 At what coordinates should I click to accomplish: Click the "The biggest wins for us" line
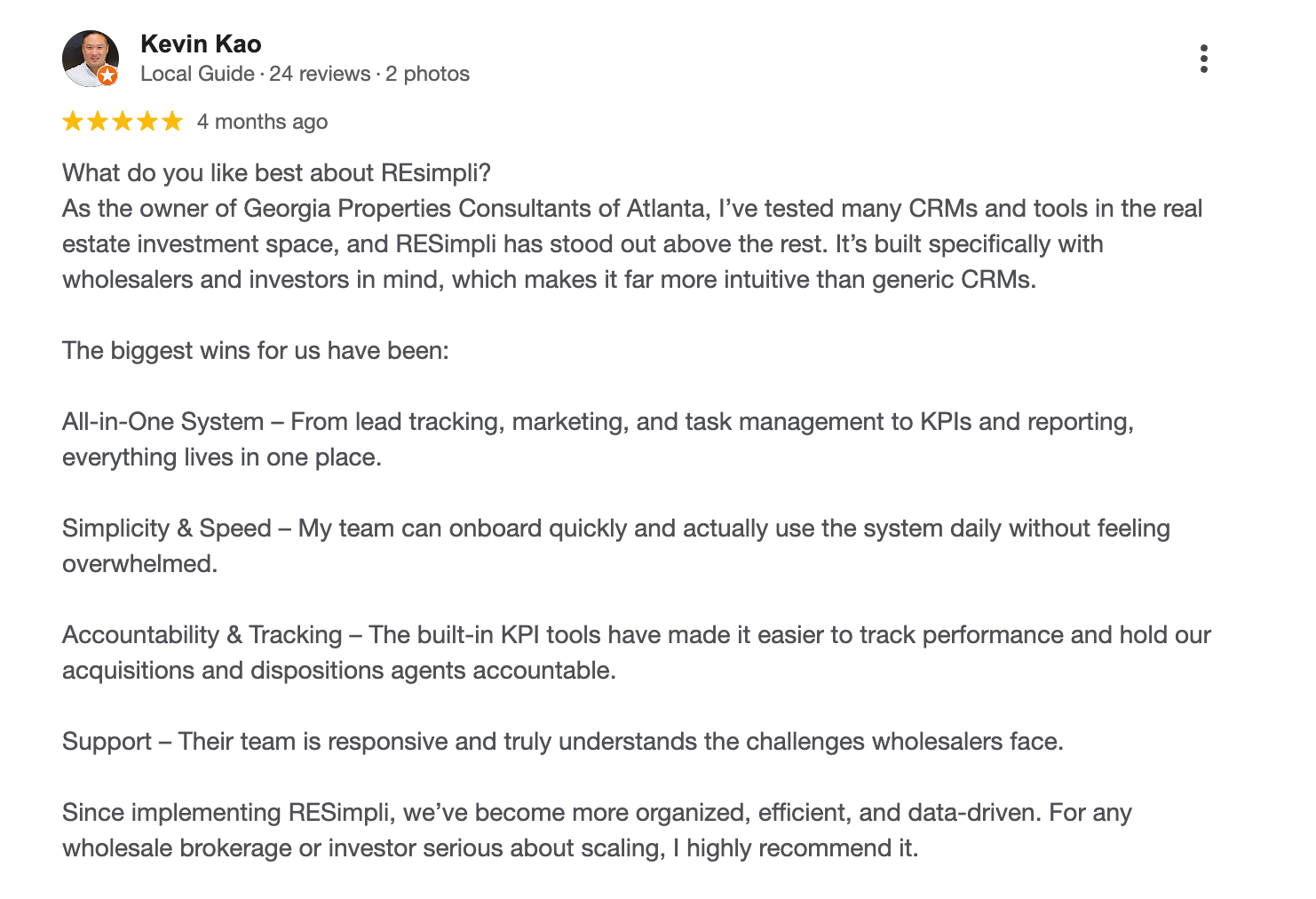click(x=256, y=351)
